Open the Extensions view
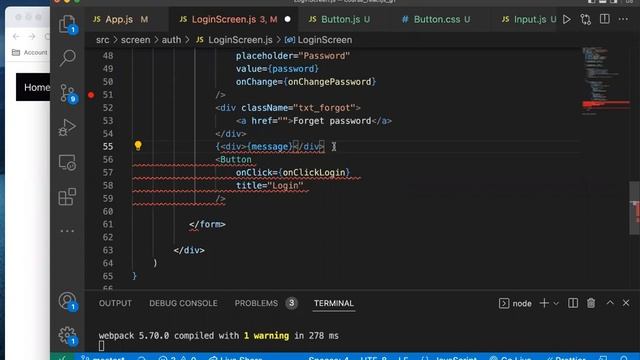The height and width of the screenshot is (360, 640). click(67, 197)
